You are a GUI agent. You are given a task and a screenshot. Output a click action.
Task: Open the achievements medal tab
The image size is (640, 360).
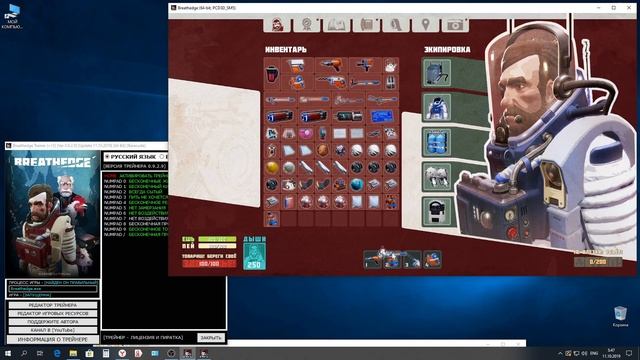[x=307, y=24]
